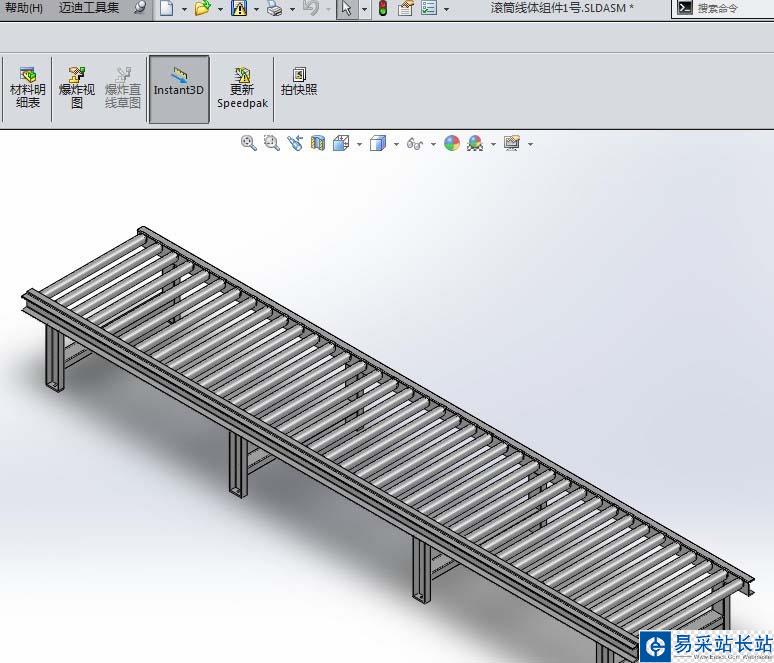Click the Display Style cube icon

378,143
